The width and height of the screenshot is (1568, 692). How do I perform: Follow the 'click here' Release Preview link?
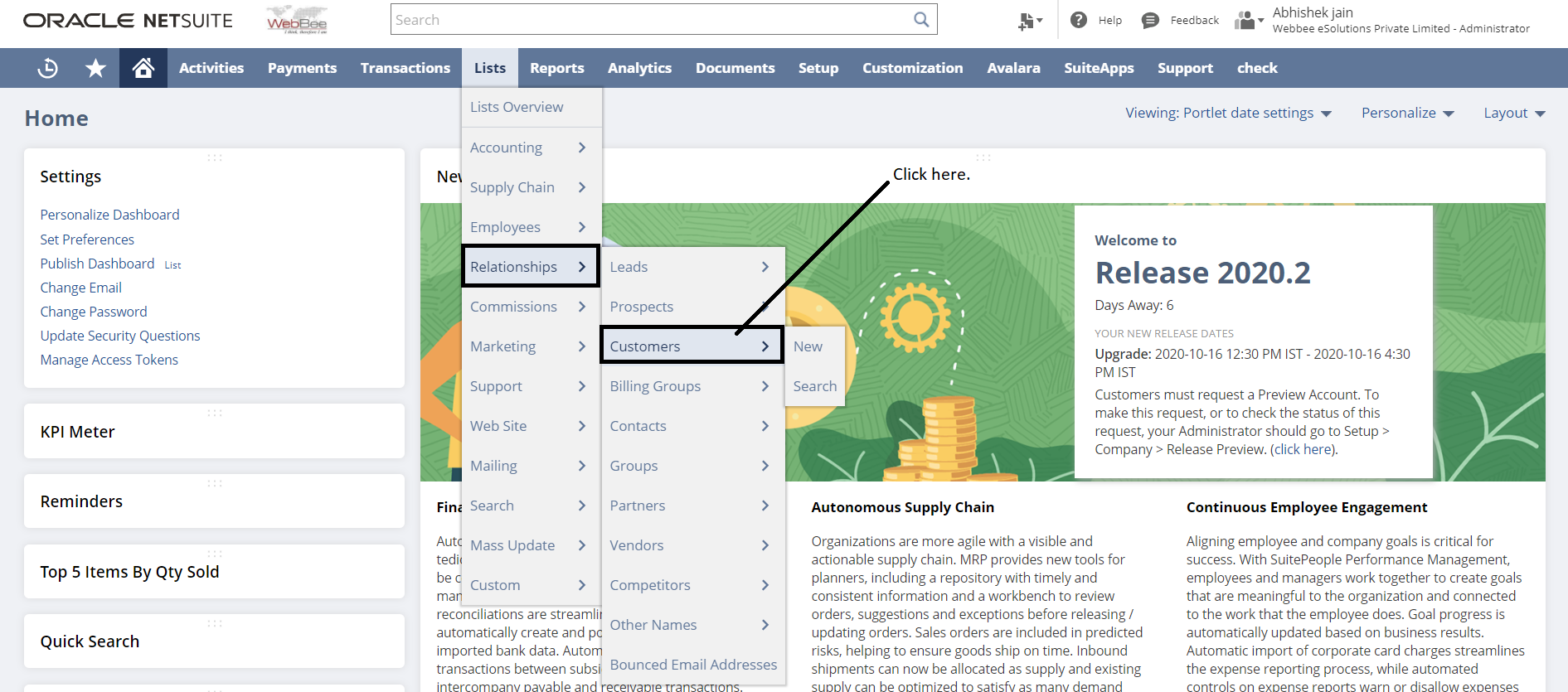(x=1303, y=449)
